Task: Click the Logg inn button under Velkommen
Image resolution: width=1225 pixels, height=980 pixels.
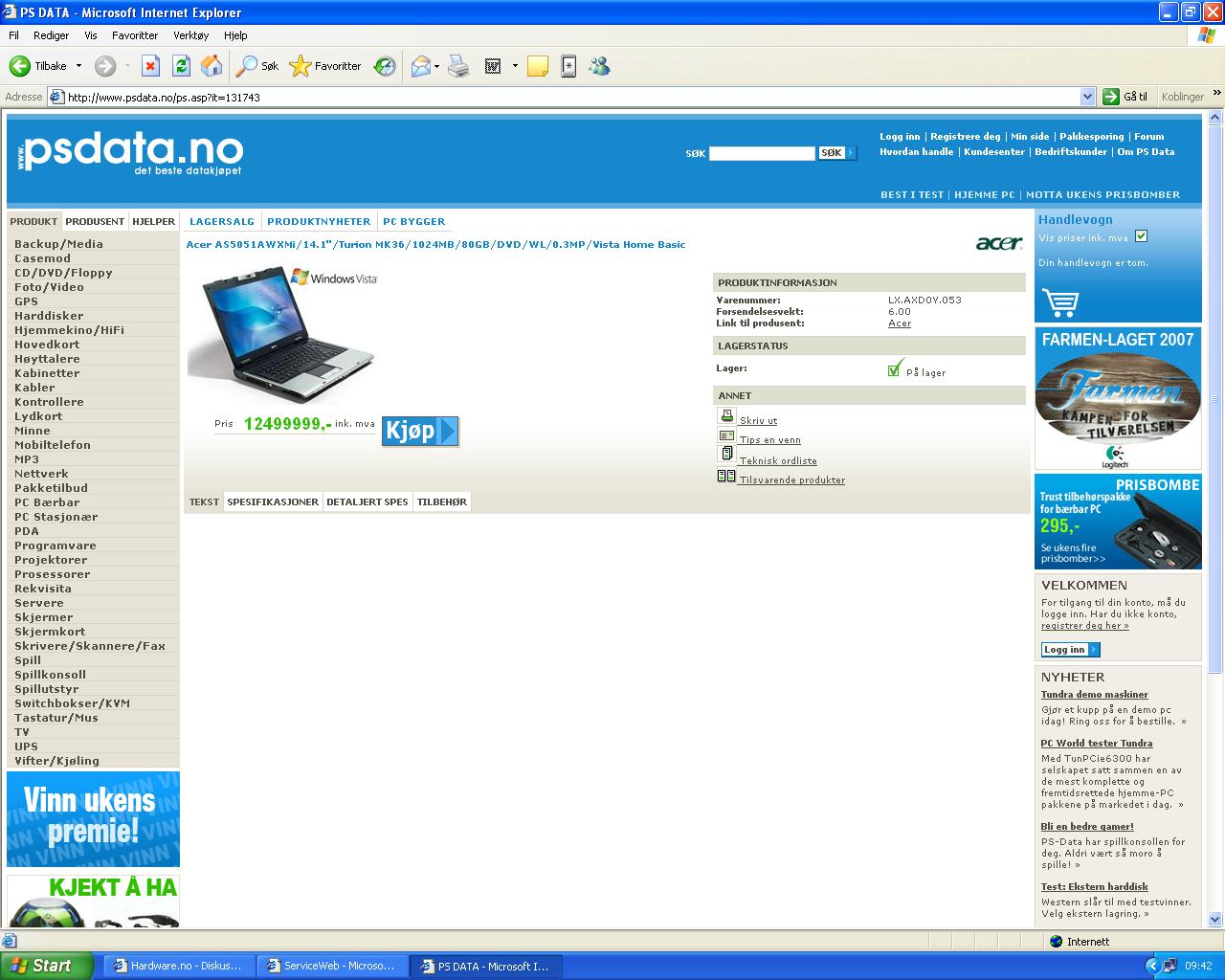Action: [x=1070, y=650]
